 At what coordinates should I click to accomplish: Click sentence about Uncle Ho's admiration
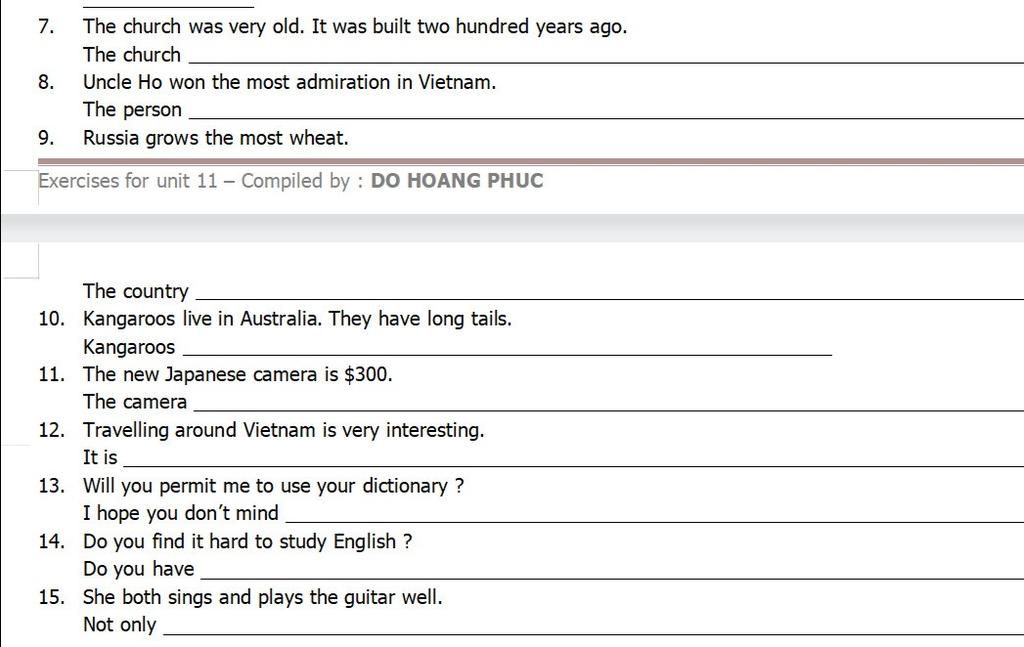289,82
